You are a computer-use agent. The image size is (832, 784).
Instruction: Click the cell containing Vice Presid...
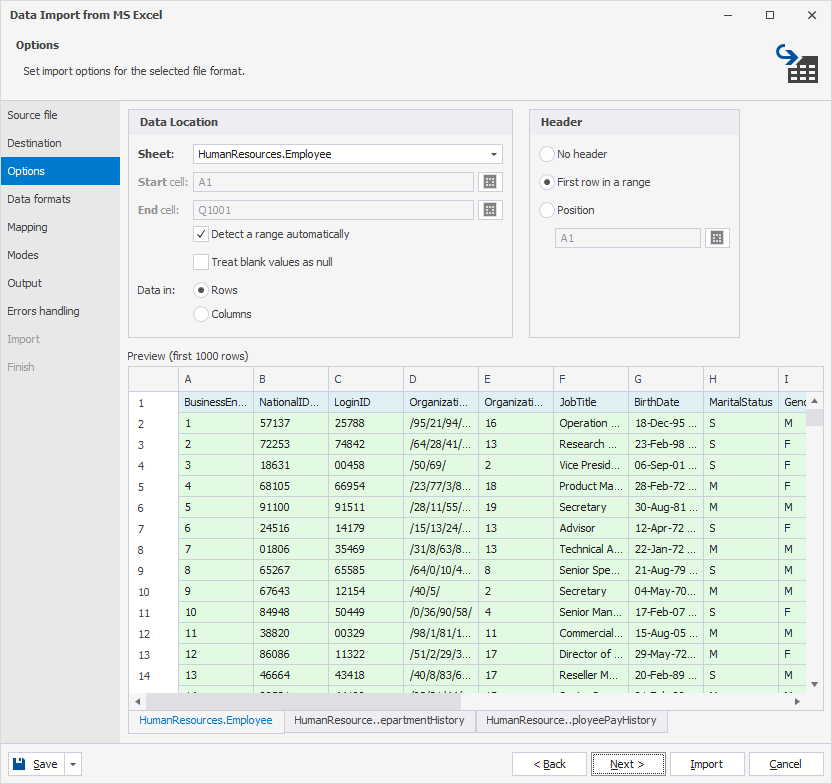point(591,465)
